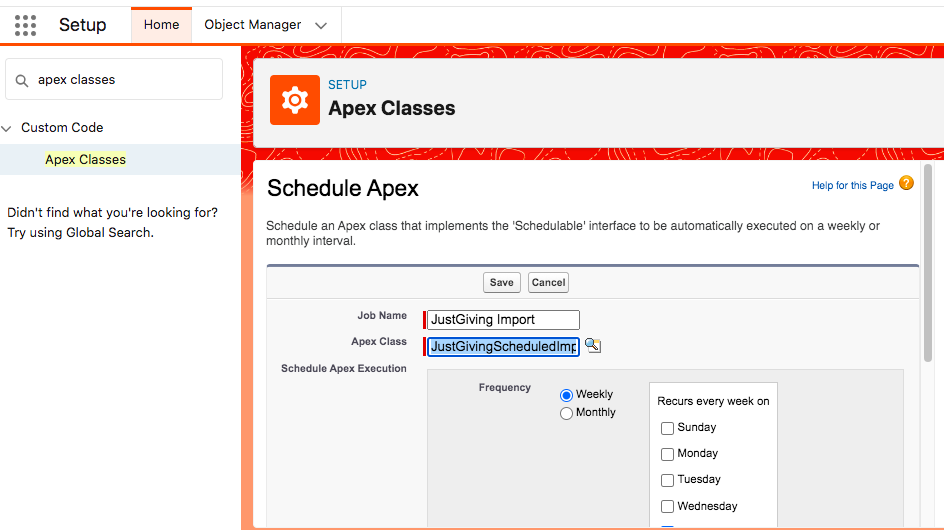Viewport: 944px width, 530px height.
Task: Click the Save button
Action: 502,282
